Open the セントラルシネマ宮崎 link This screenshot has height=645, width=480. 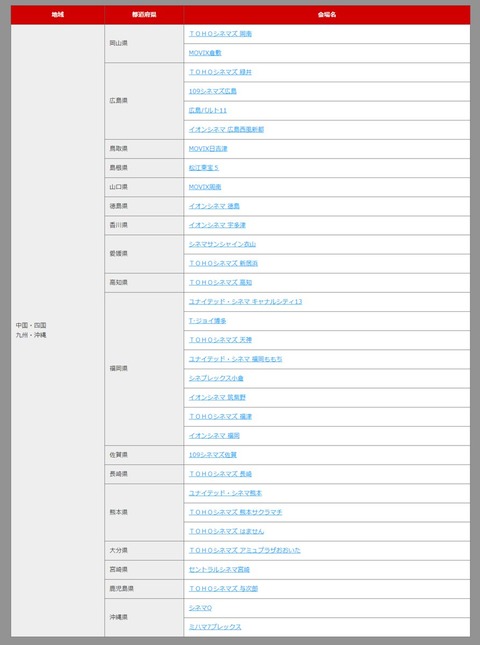click(219, 569)
